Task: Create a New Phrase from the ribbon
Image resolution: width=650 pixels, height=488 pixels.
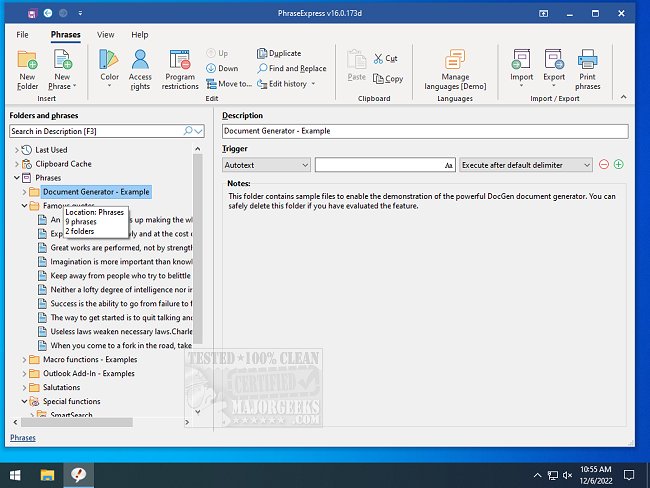Action: (x=62, y=60)
